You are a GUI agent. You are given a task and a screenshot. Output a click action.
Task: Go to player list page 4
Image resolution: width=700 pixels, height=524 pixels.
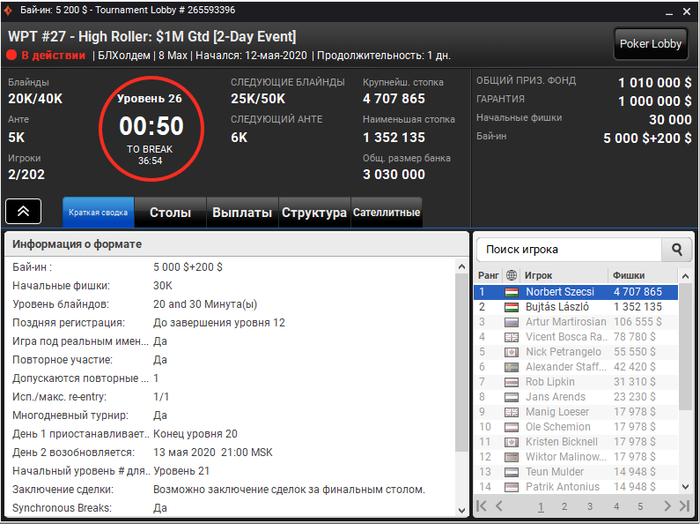coord(616,507)
